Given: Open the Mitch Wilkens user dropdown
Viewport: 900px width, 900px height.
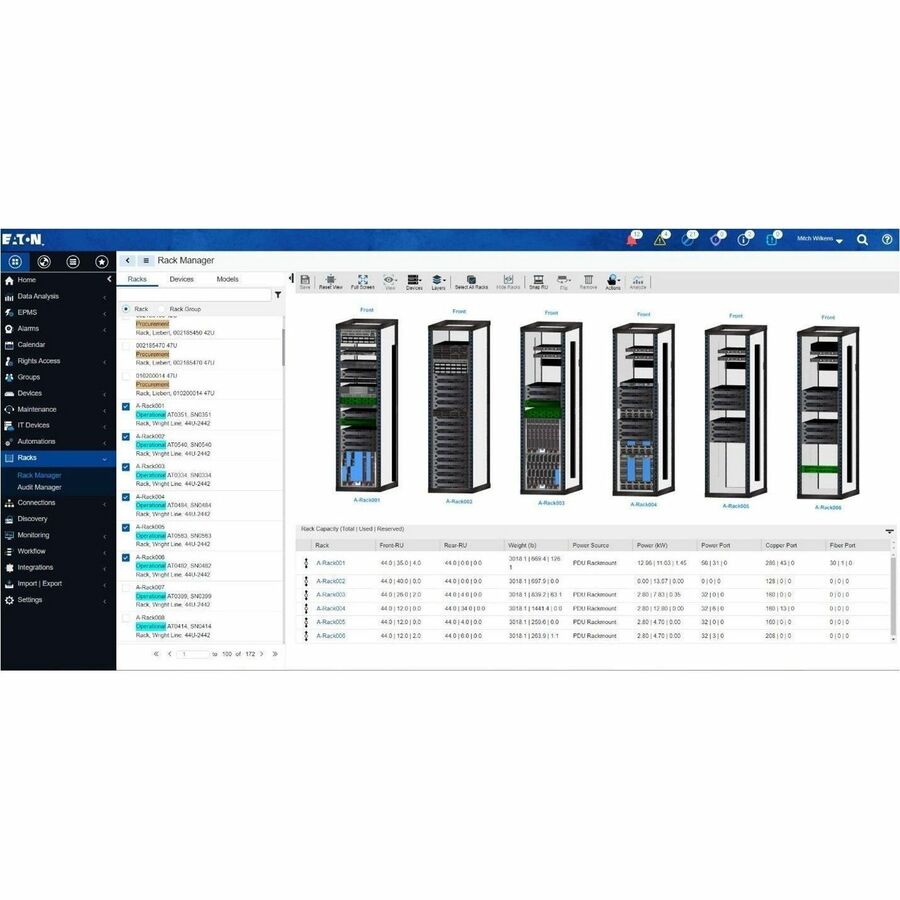Looking at the screenshot, I should click(x=815, y=240).
